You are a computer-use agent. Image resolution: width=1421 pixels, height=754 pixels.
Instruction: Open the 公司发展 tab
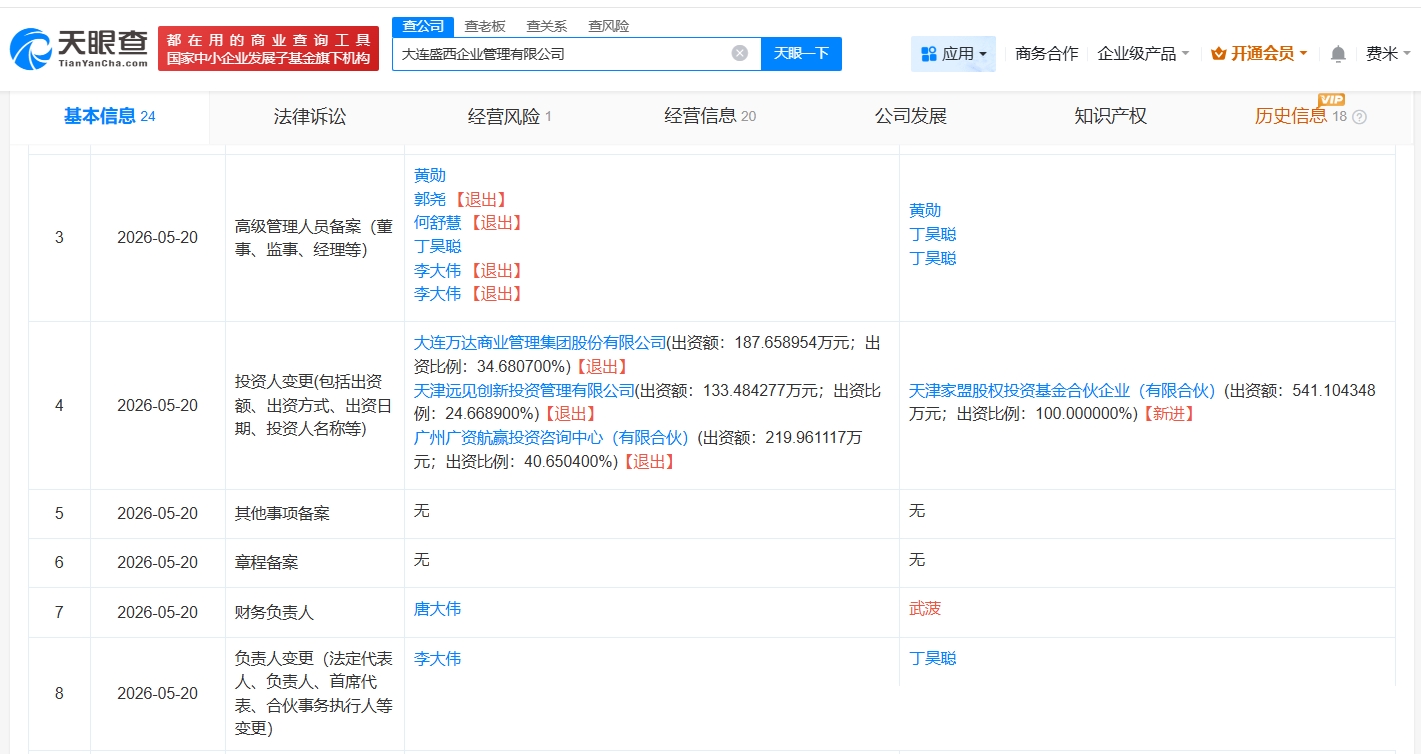pyautogui.click(x=910, y=116)
